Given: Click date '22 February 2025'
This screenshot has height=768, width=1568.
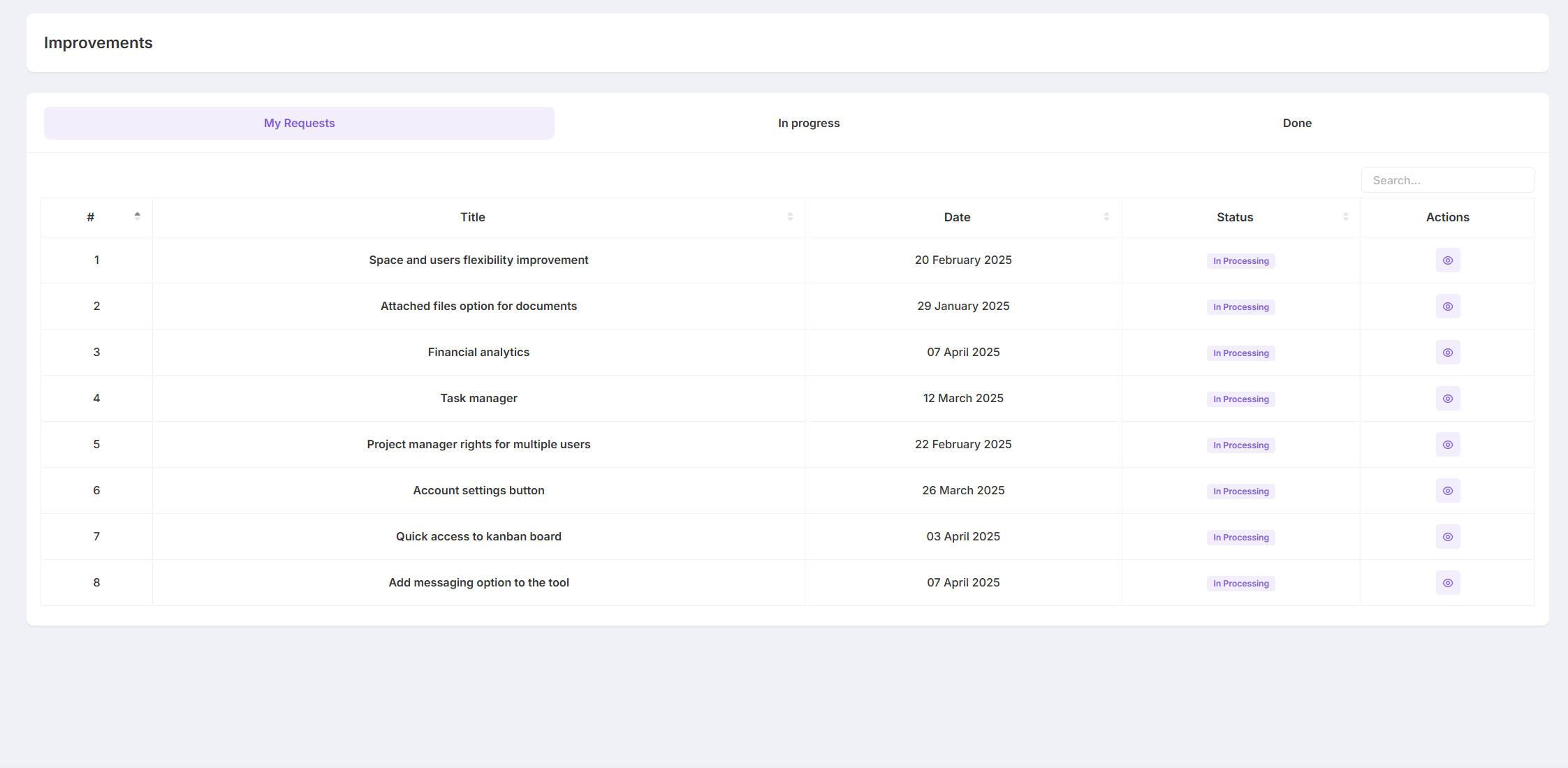Looking at the screenshot, I should (963, 444).
